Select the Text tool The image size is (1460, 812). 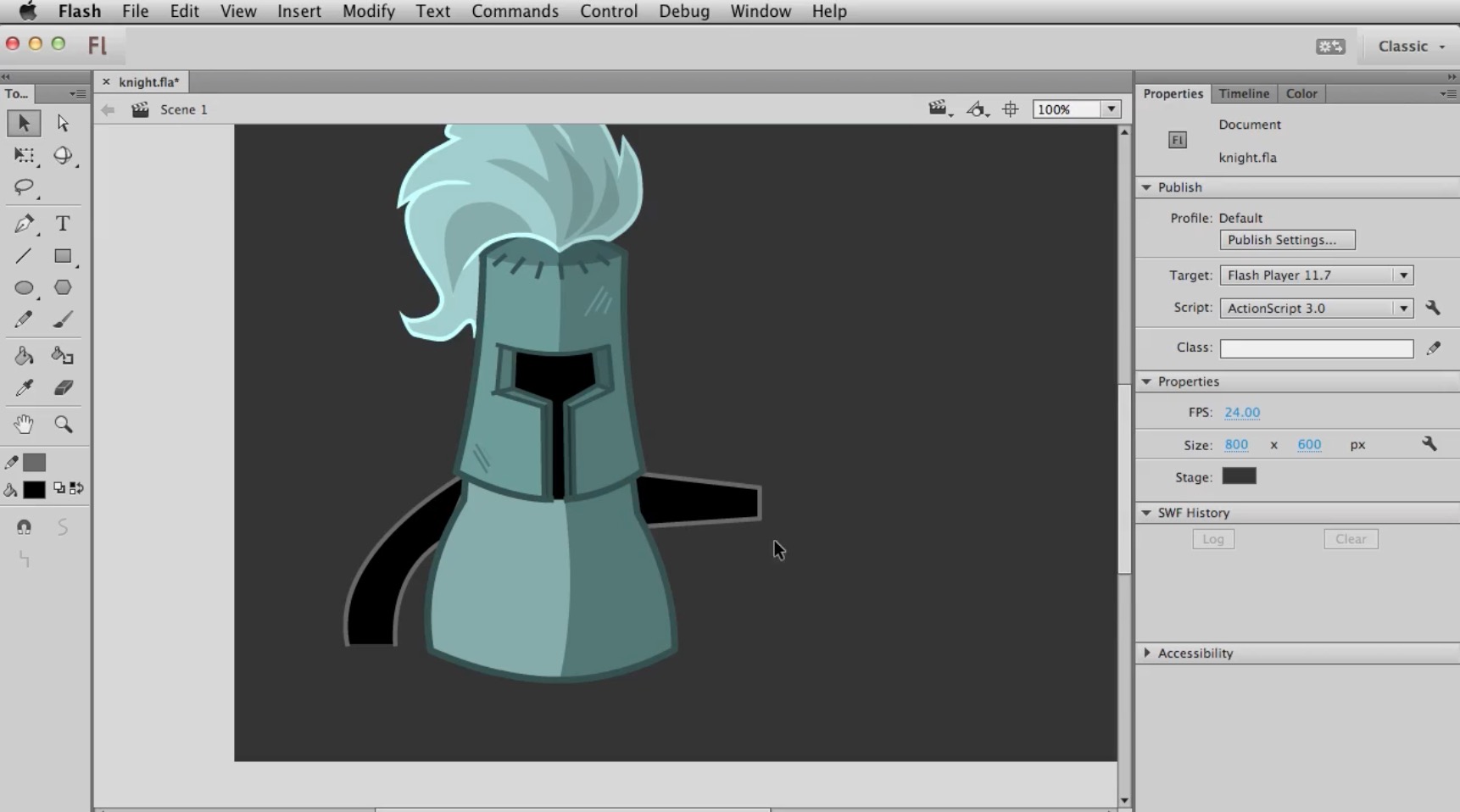(x=62, y=224)
